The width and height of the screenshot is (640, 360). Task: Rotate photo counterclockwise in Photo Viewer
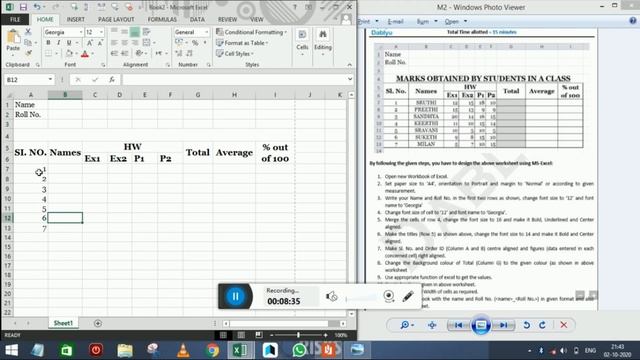[527, 325]
